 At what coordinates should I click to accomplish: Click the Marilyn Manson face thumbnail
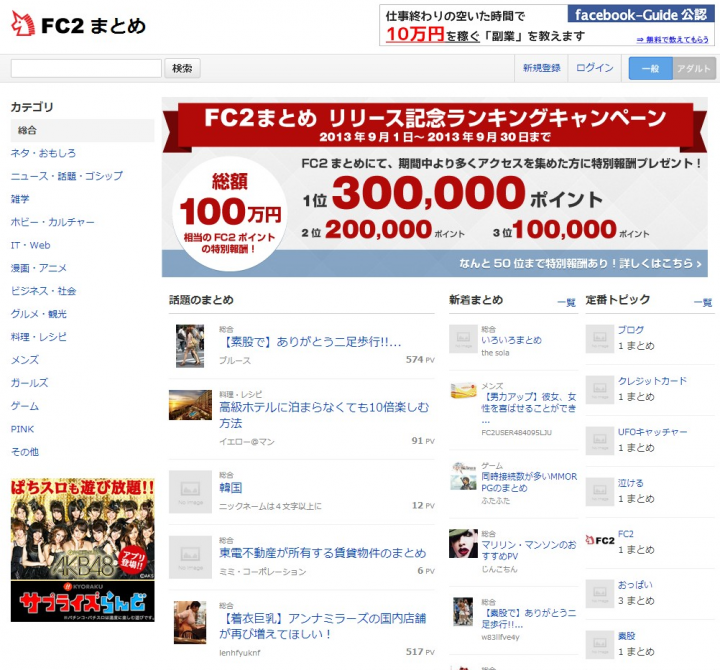pos(463,543)
